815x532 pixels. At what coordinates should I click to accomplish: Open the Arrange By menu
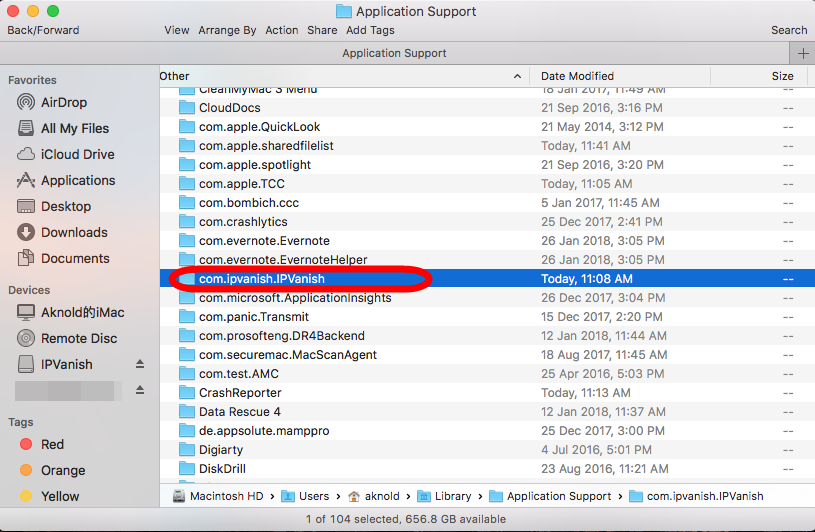point(227,30)
